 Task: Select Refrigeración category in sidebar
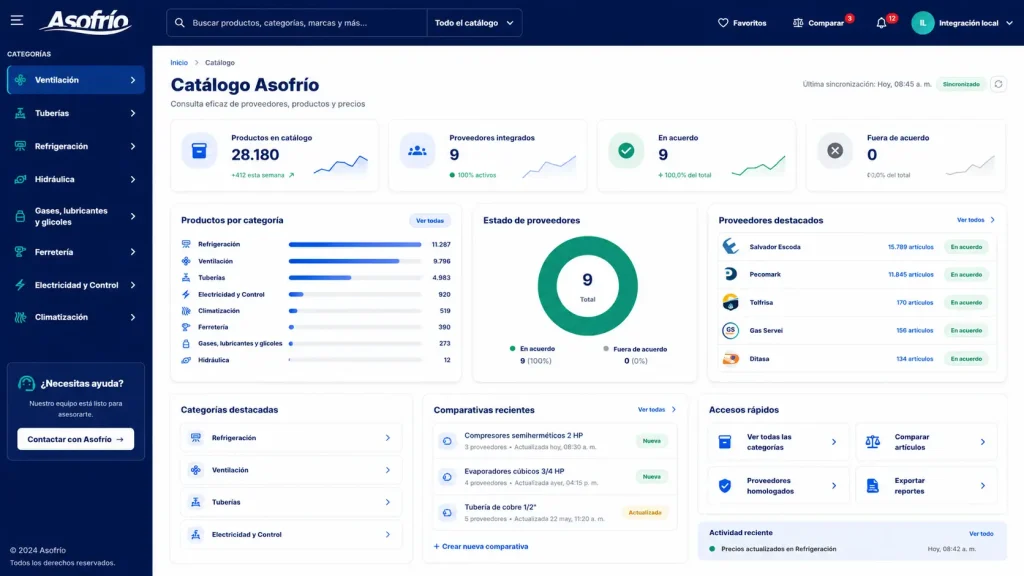[76, 146]
